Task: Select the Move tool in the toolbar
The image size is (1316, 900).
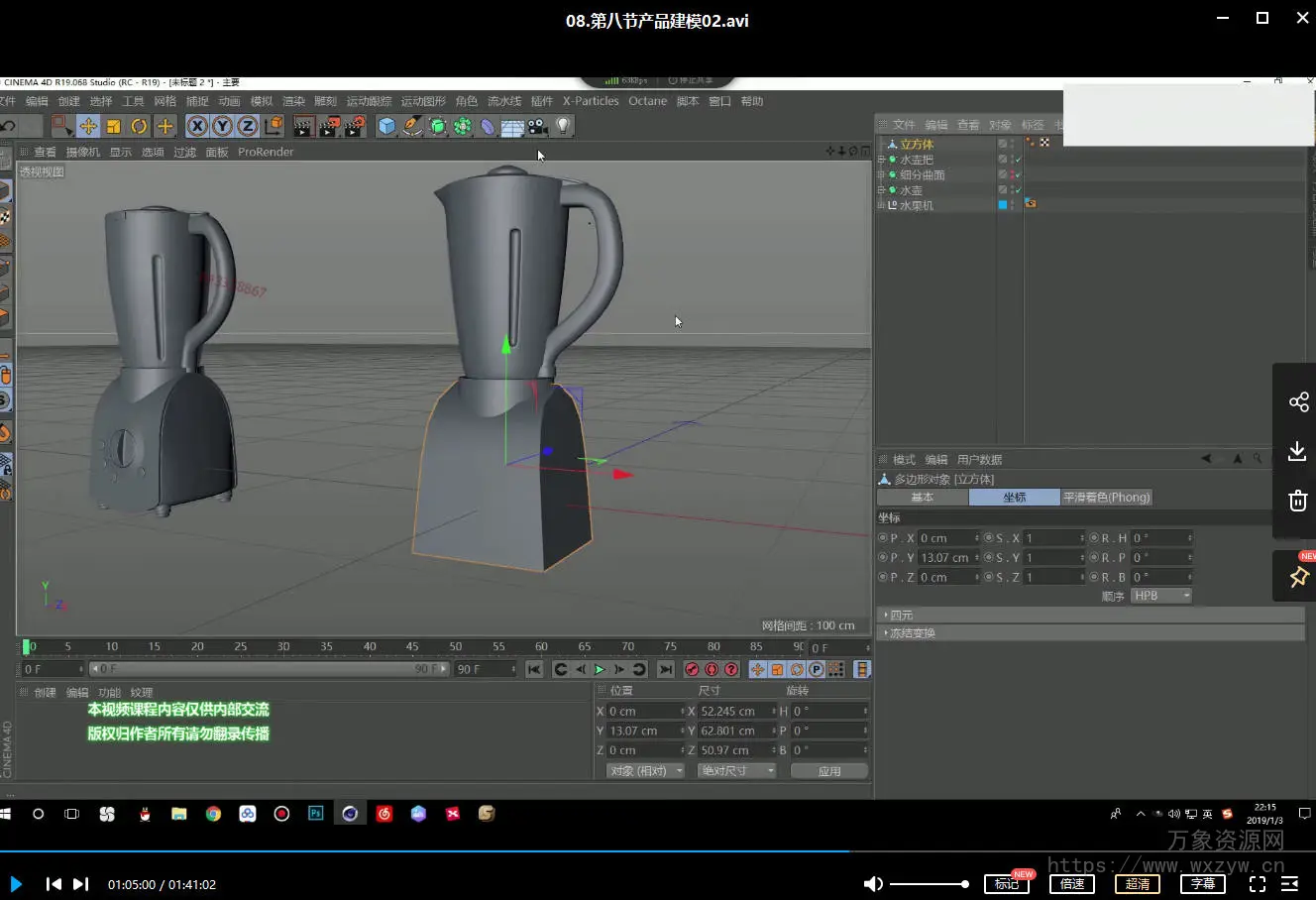Action: (x=88, y=126)
